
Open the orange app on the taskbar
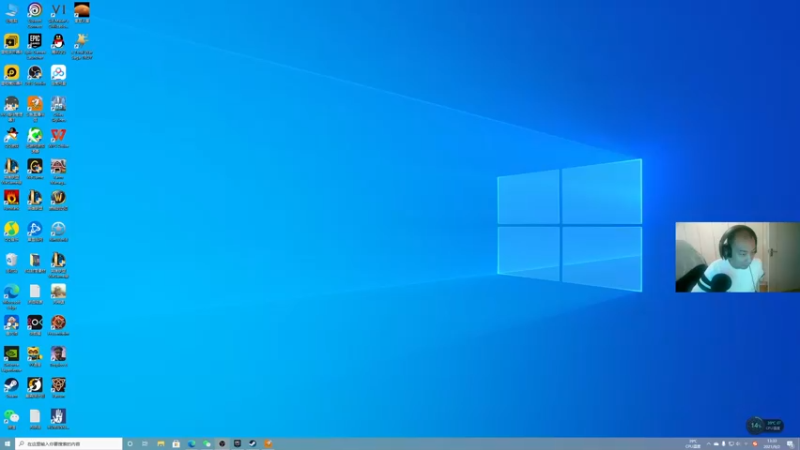[268, 444]
